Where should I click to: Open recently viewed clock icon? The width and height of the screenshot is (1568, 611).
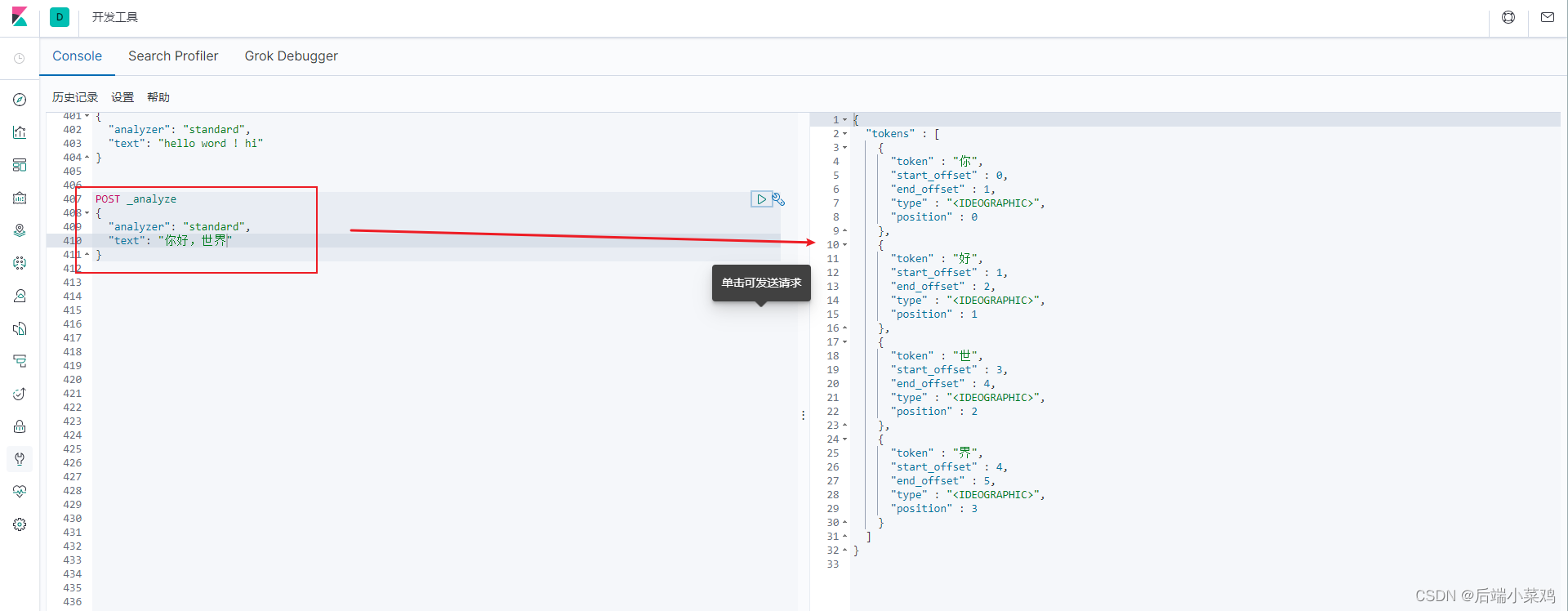tap(20, 58)
